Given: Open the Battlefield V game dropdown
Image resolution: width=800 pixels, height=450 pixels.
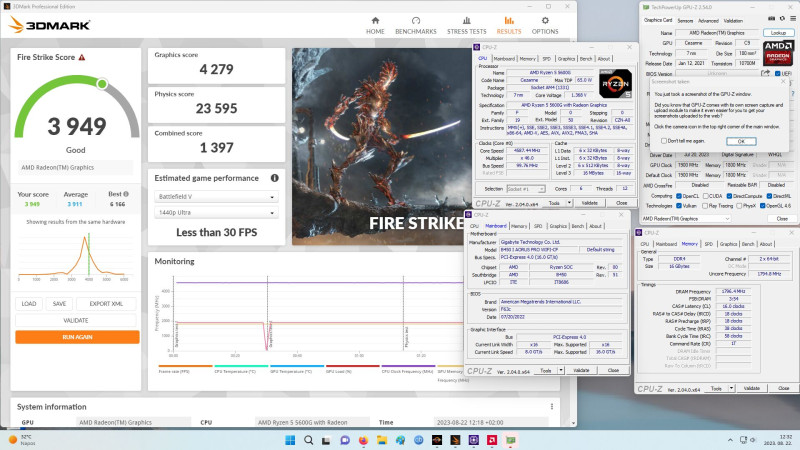Looking at the screenshot, I should pos(216,196).
